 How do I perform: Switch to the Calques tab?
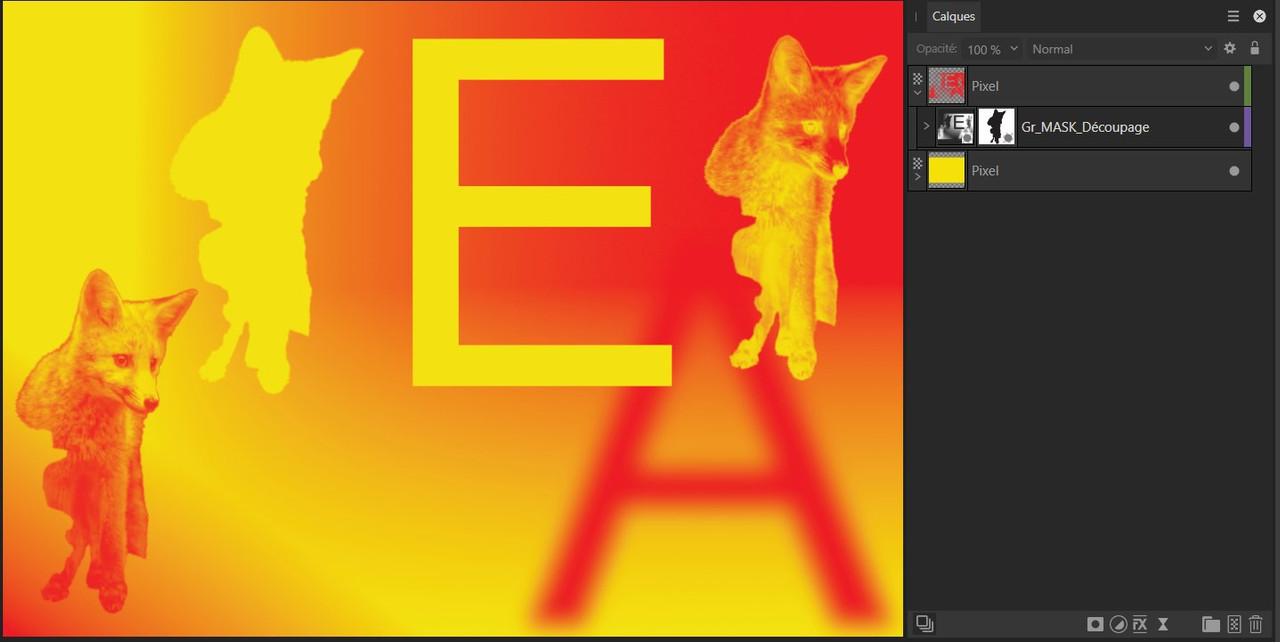click(x=953, y=16)
